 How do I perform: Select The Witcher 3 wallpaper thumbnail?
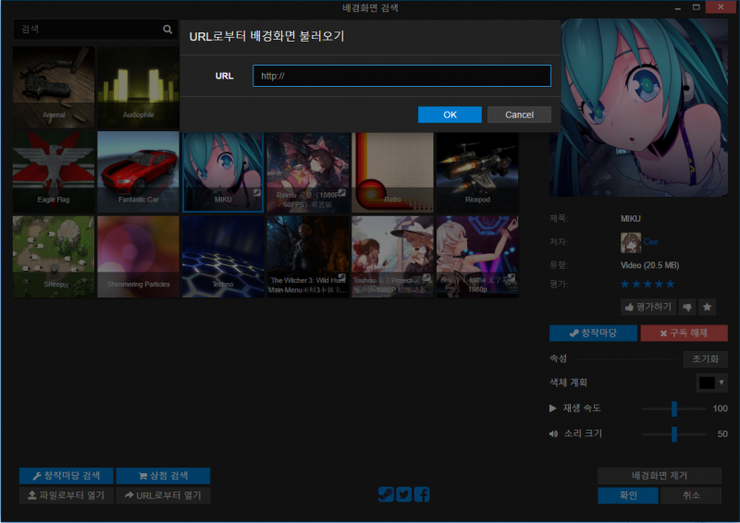pyautogui.click(x=308, y=257)
